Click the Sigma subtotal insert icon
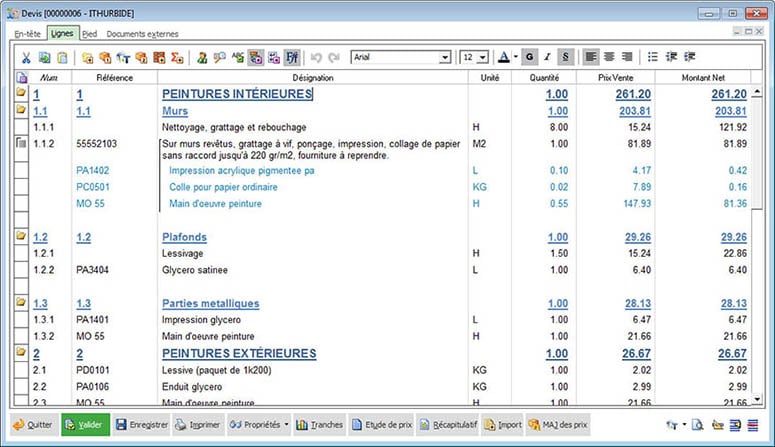The height and width of the screenshot is (447, 775). point(177,58)
